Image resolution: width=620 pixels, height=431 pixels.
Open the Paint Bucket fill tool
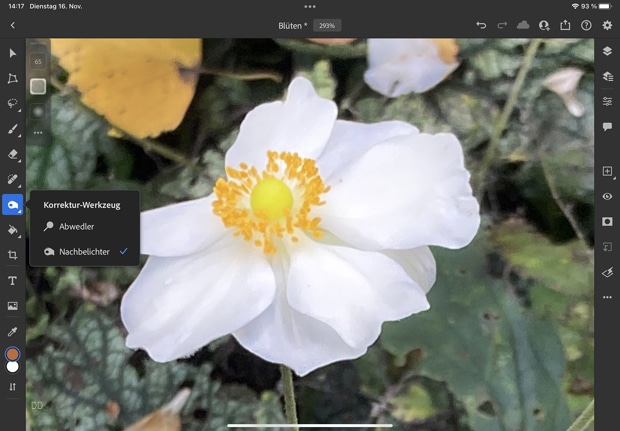pyautogui.click(x=13, y=230)
